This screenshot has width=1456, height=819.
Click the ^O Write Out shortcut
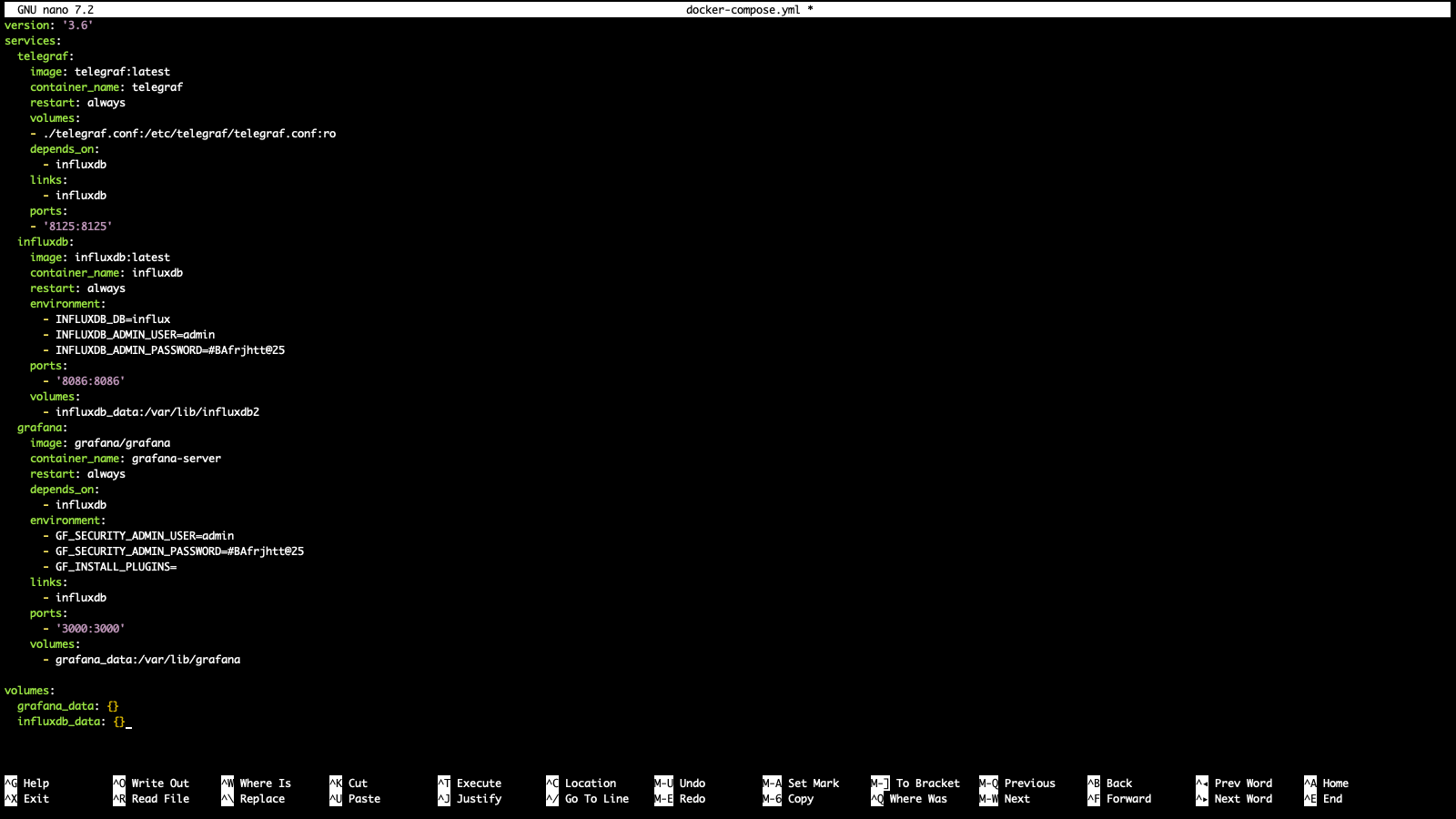[x=151, y=784]
